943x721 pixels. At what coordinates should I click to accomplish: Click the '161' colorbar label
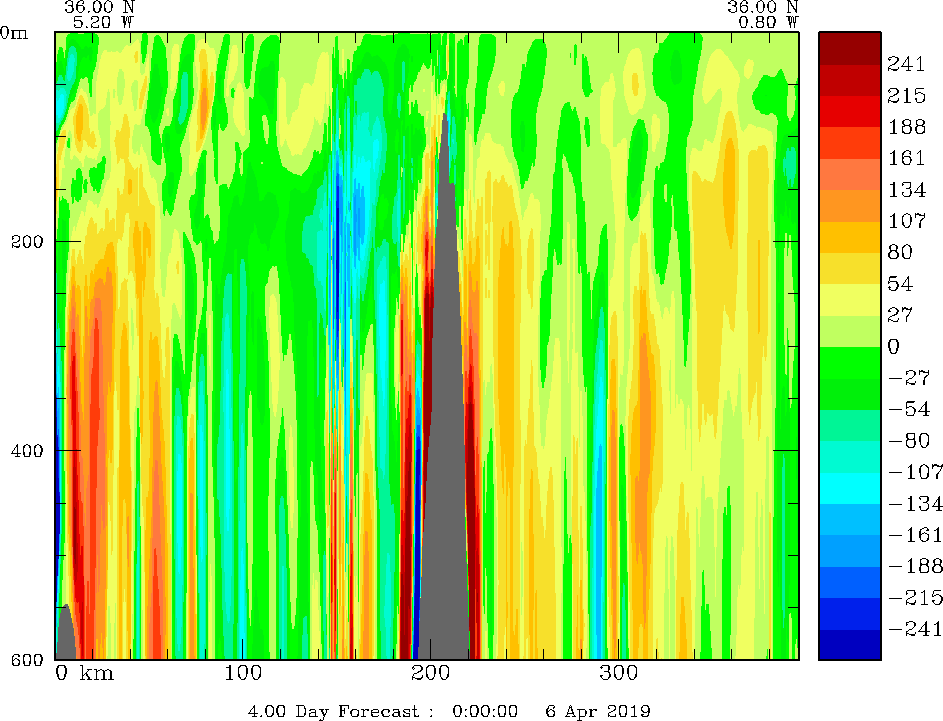coord(906,158)
